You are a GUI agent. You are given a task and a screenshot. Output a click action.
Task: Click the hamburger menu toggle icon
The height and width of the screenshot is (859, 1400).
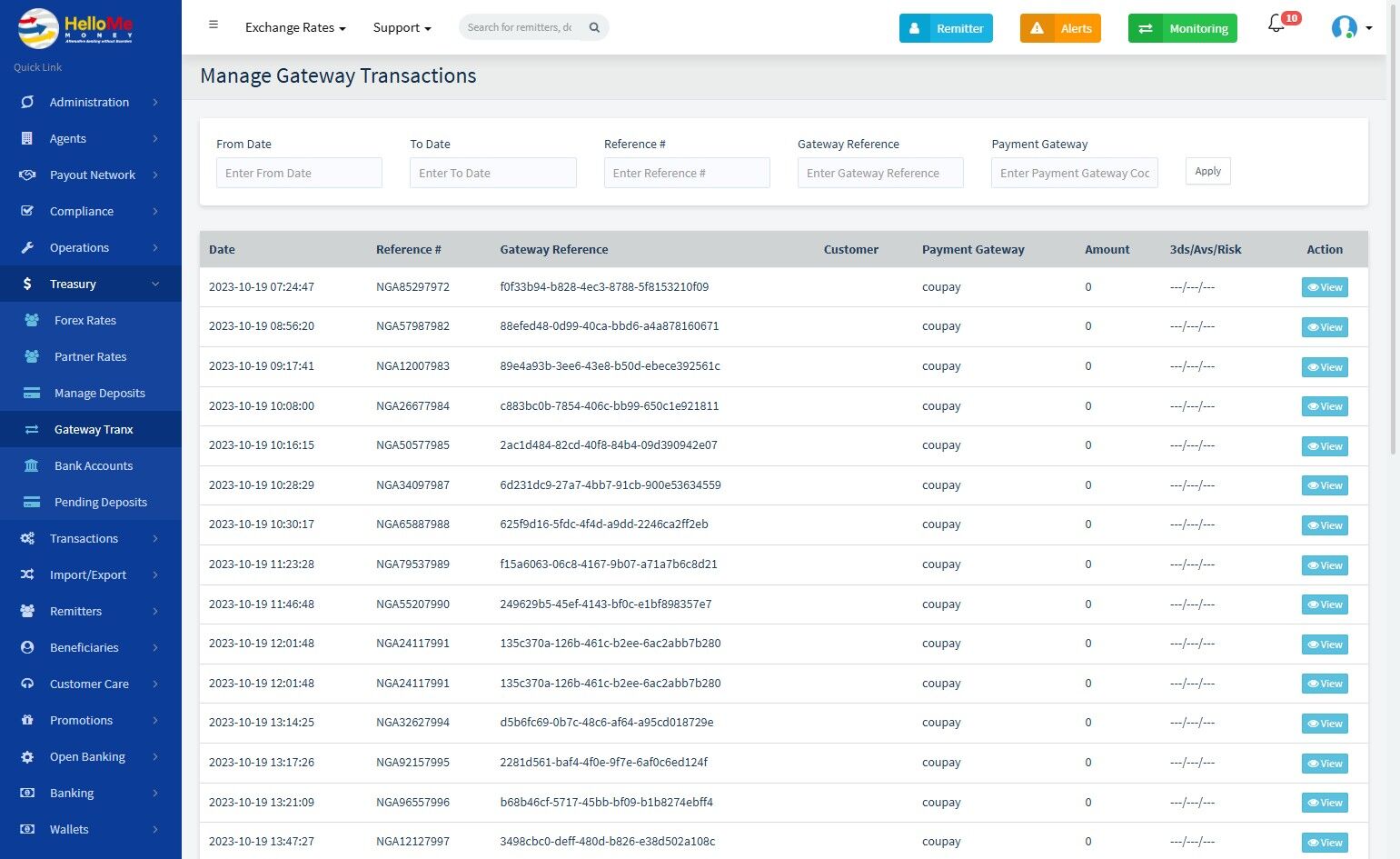pyautogui.click(x=213, y=25)
